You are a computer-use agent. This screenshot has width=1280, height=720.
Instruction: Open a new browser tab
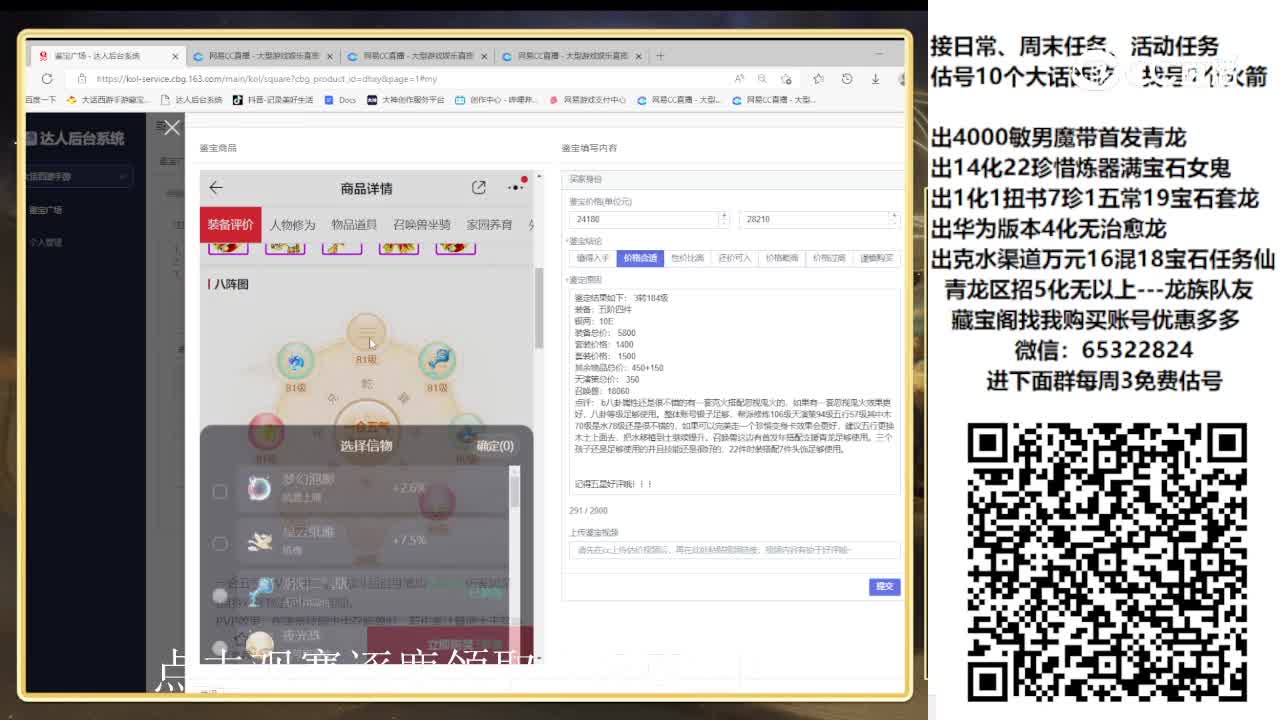pyautogui.click(x=660, y=56)
